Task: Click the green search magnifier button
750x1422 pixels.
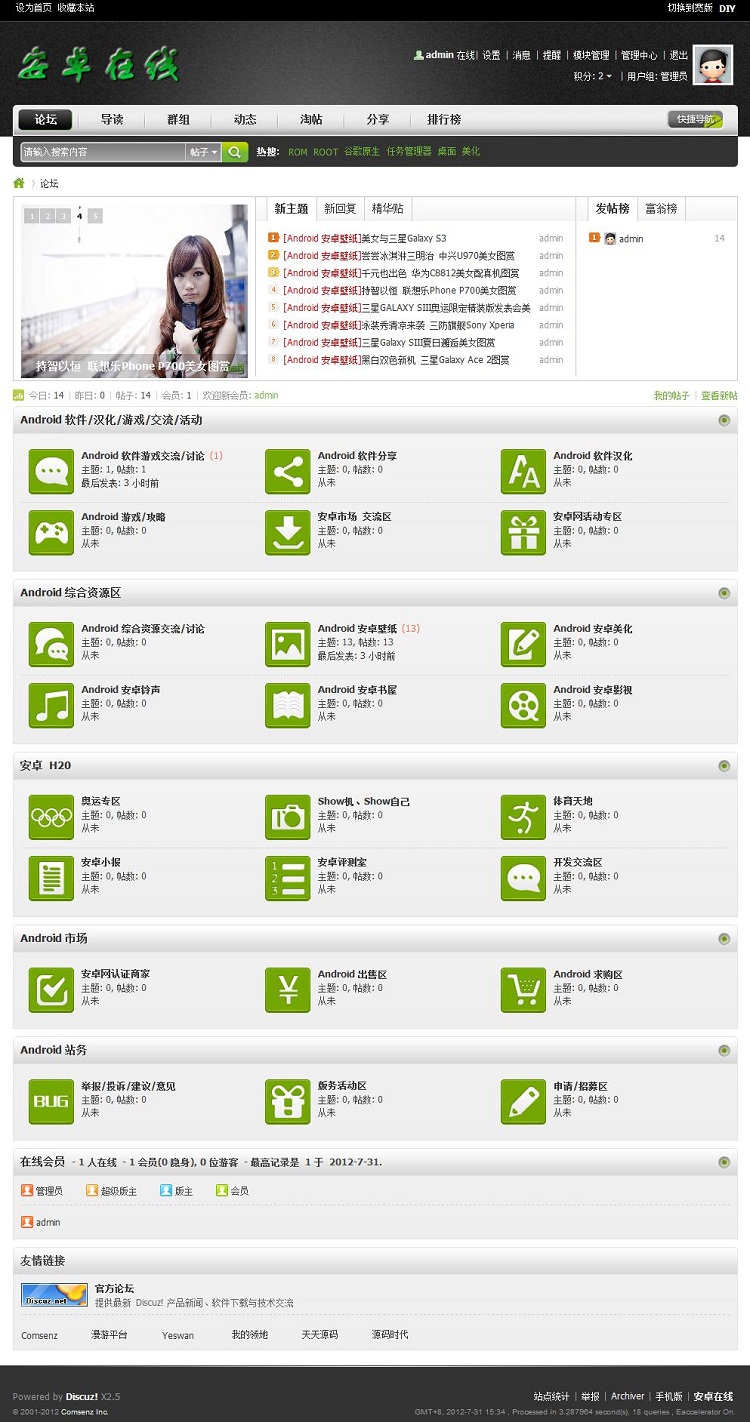Action: 234,152
